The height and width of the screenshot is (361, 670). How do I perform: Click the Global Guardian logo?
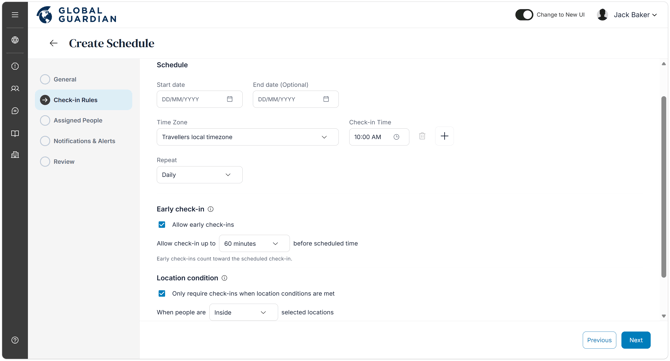[x=76, y=15]
